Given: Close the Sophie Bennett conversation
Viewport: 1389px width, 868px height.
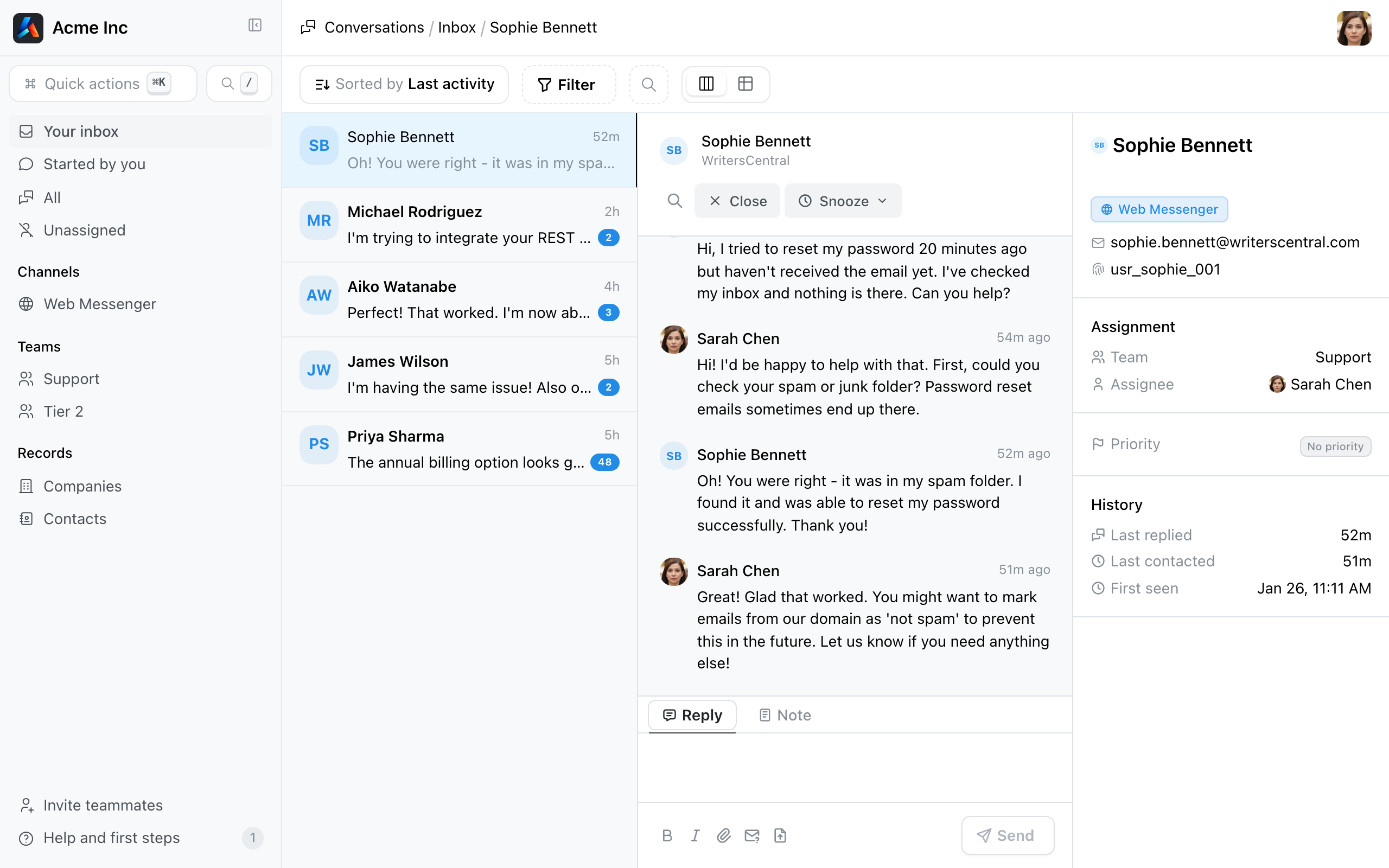Looking at the screenshot, I should tap(737, 201).
